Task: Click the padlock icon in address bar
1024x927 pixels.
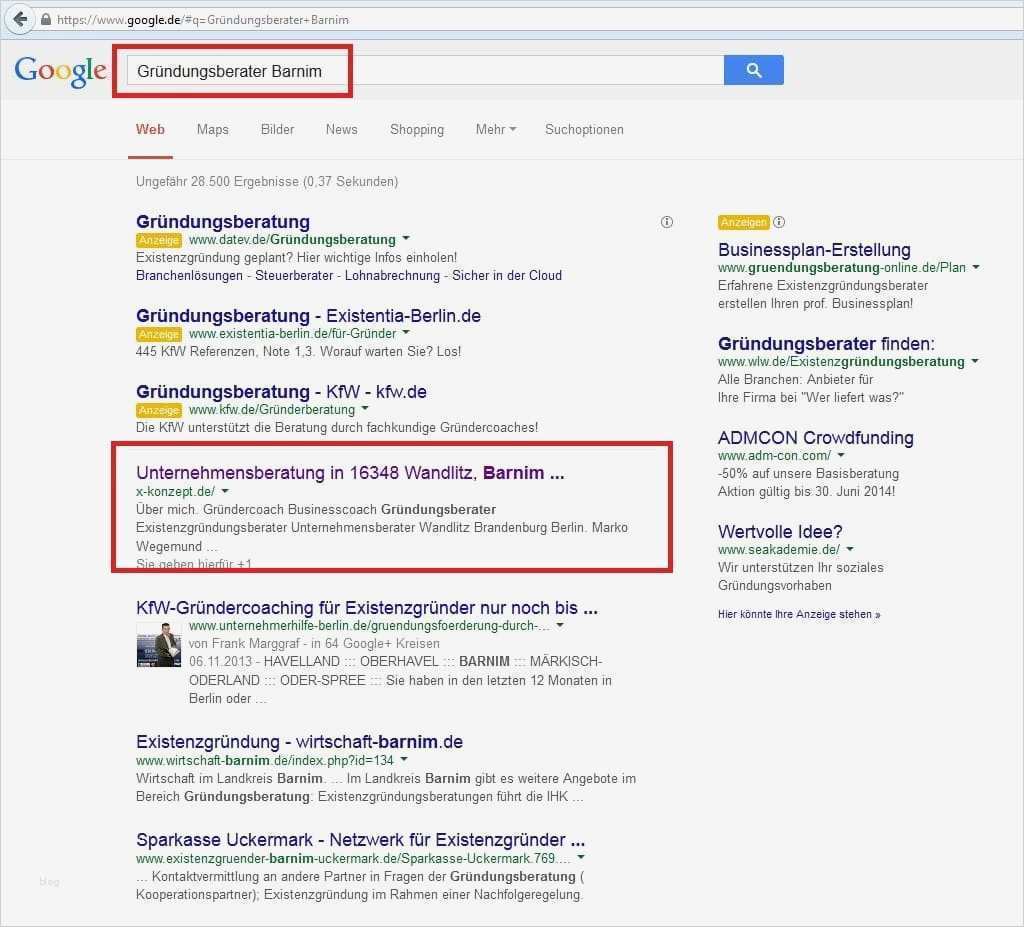Action: (x=46, y=20)
